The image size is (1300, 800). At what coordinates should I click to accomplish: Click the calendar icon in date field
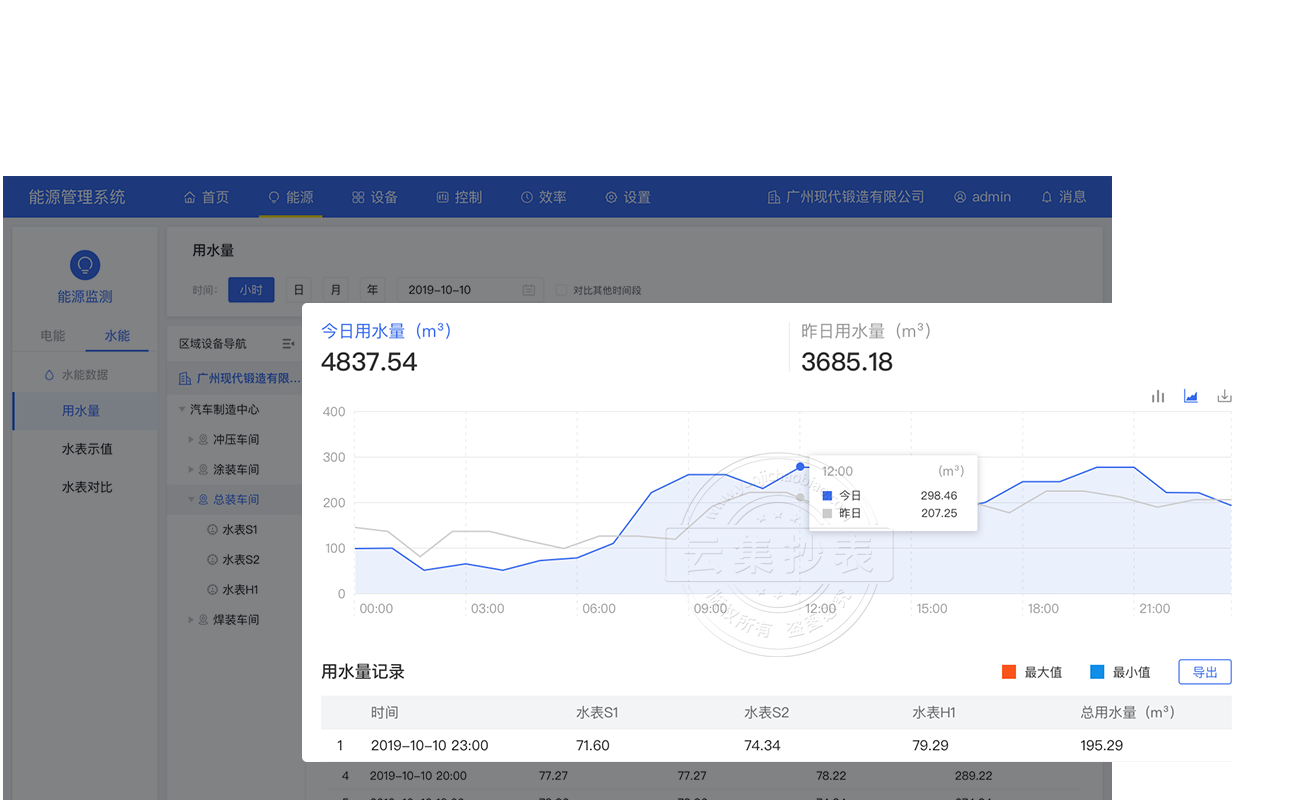529,290
